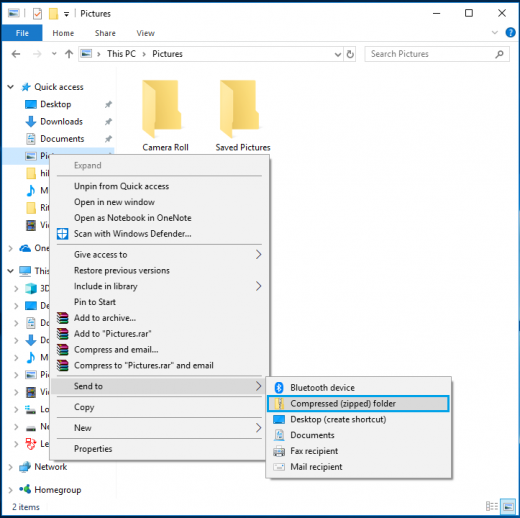Switch to Large icons view button
This screenshot has height=518, width=520.
[508, 506]
